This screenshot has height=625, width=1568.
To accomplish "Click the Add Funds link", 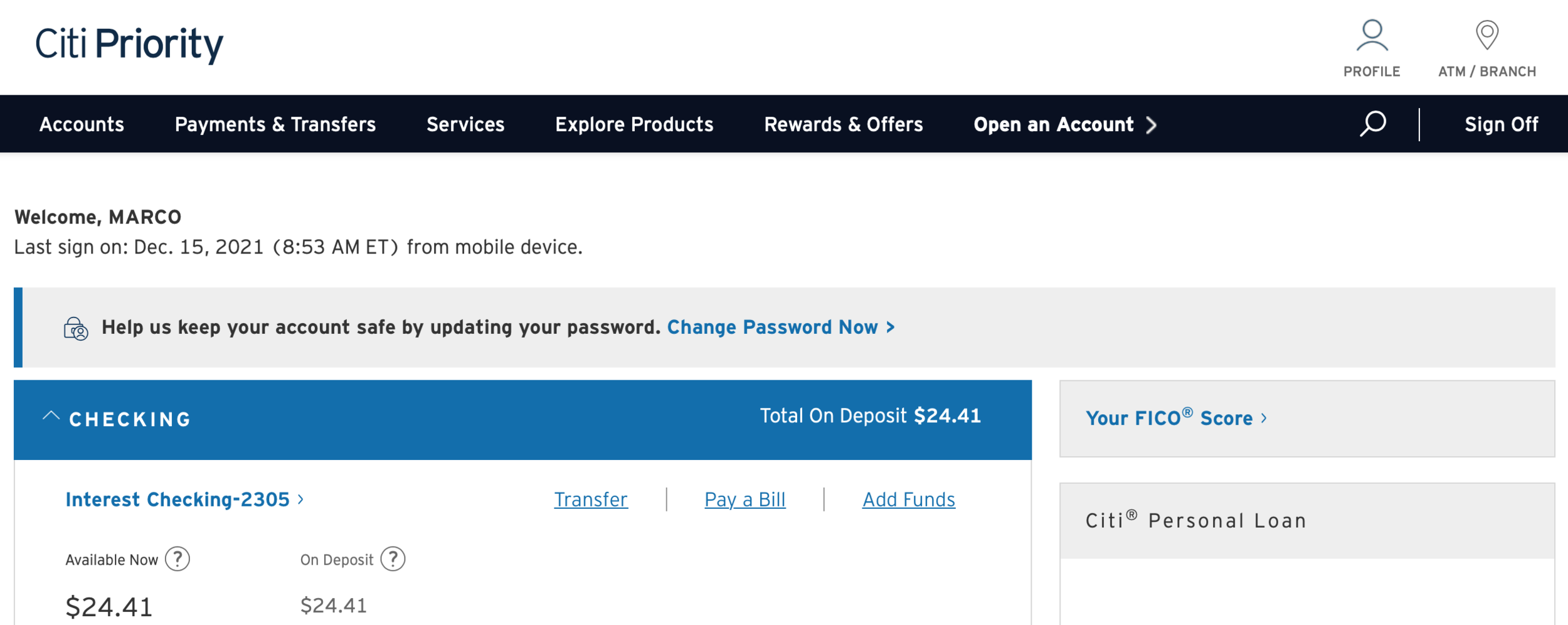I will coord(909,499).
